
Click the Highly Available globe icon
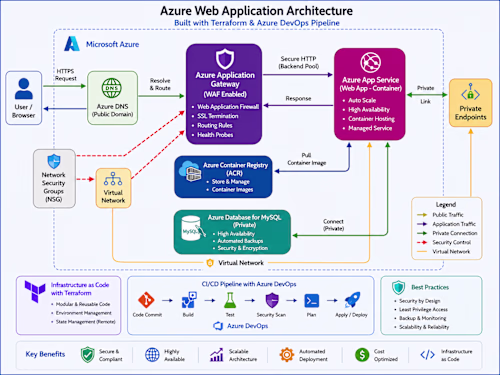pos(152,355)
